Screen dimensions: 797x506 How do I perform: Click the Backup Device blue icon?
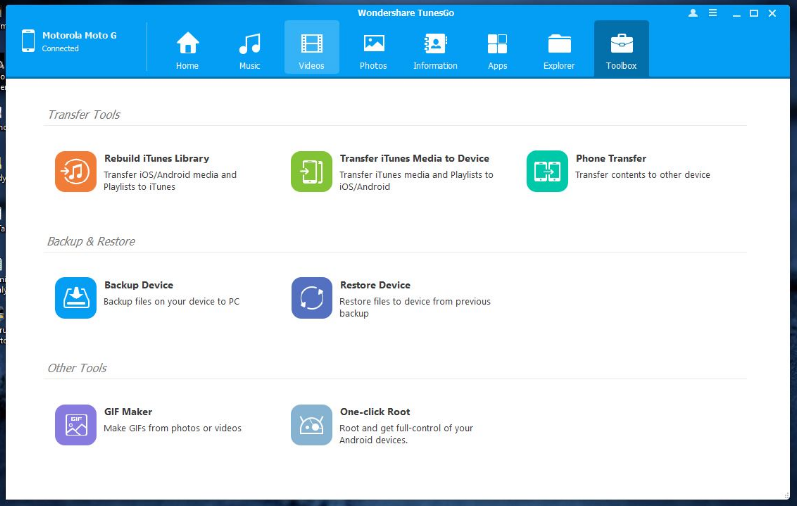point(76,298)
